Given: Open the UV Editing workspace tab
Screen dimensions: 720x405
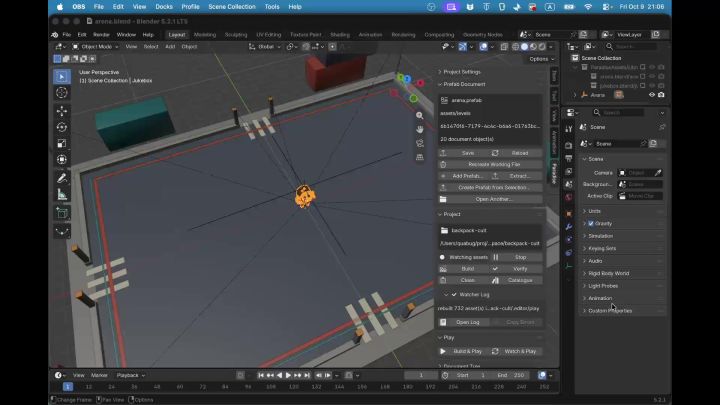Looking at the screenshot, I should (x=269, y=35).
